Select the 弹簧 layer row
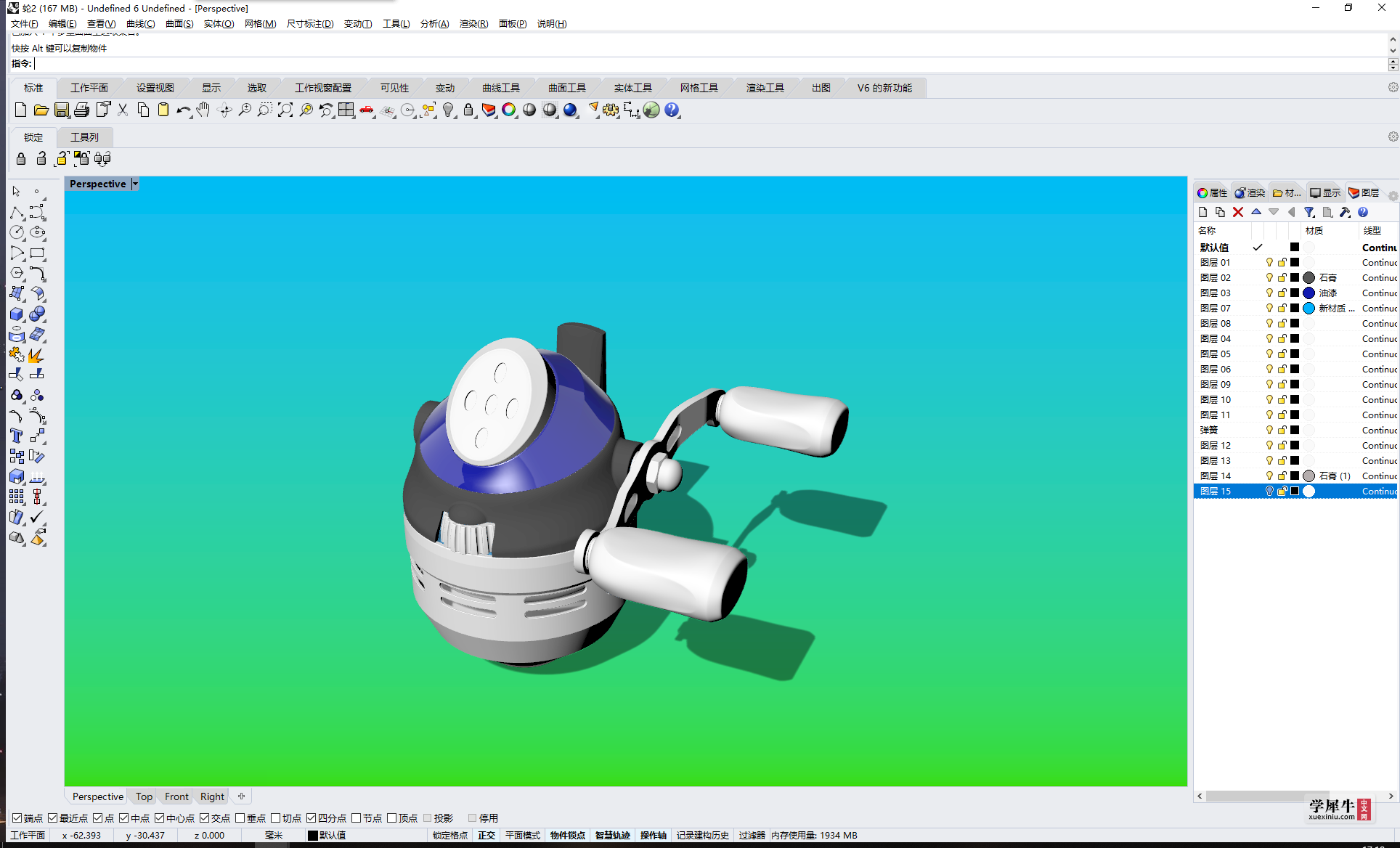The height and width of the screenshot is (848, 1400). [1295, 430]
